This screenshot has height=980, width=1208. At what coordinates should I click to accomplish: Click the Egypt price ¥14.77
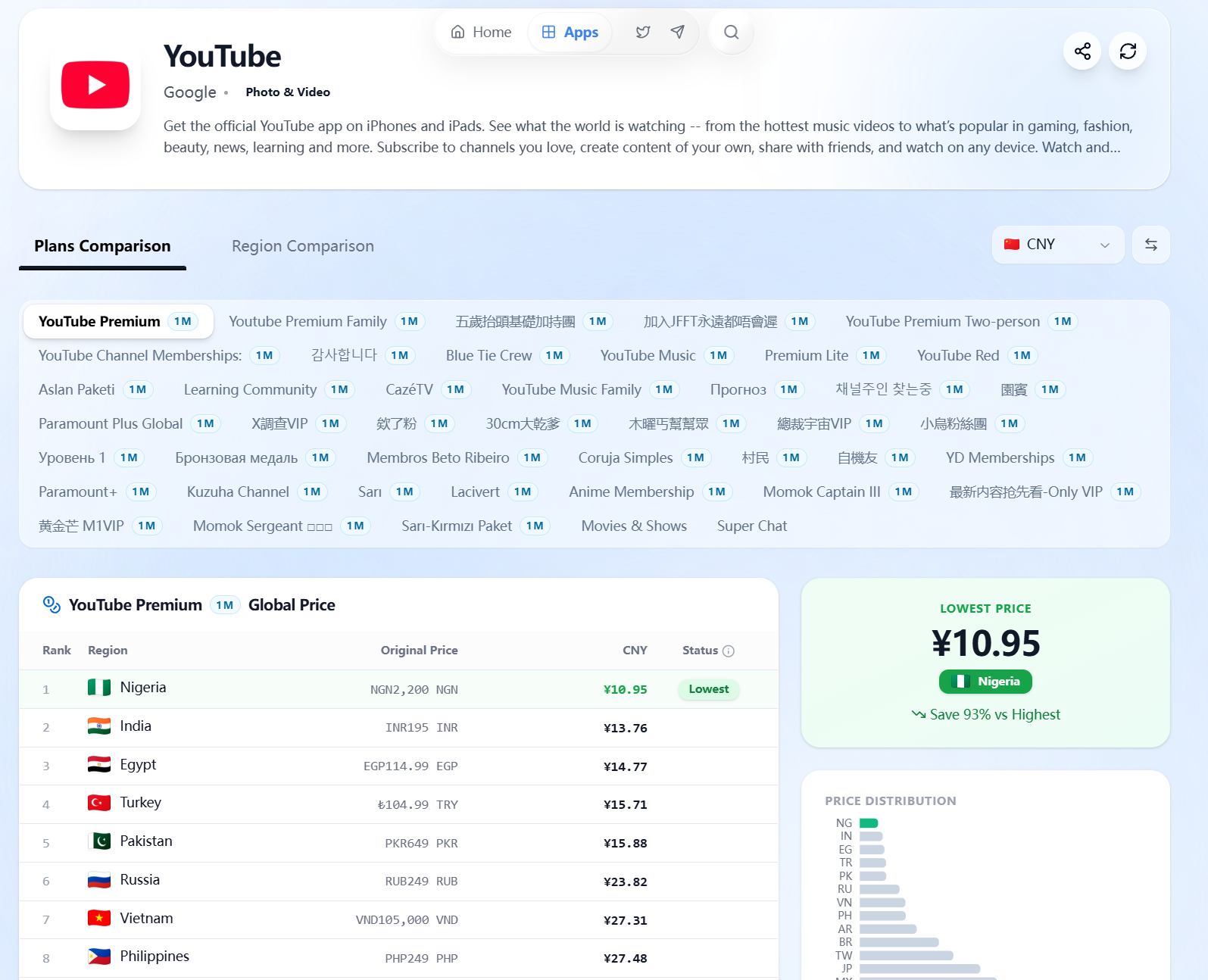point(626,766)
